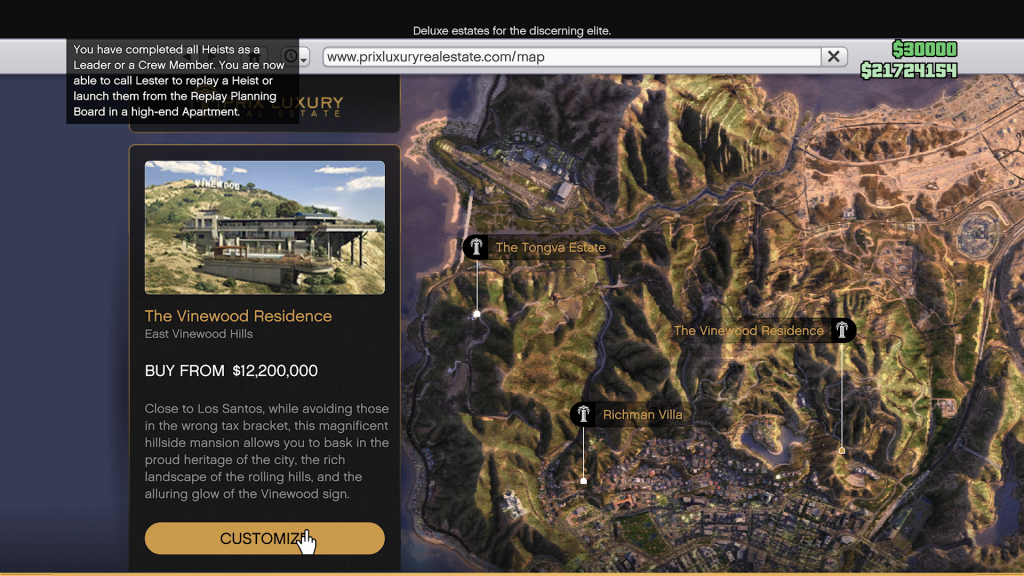Click the Vinewood Residence mansion photo
The height and width of the screenshot is (576, 1024).
click(264, 228)
